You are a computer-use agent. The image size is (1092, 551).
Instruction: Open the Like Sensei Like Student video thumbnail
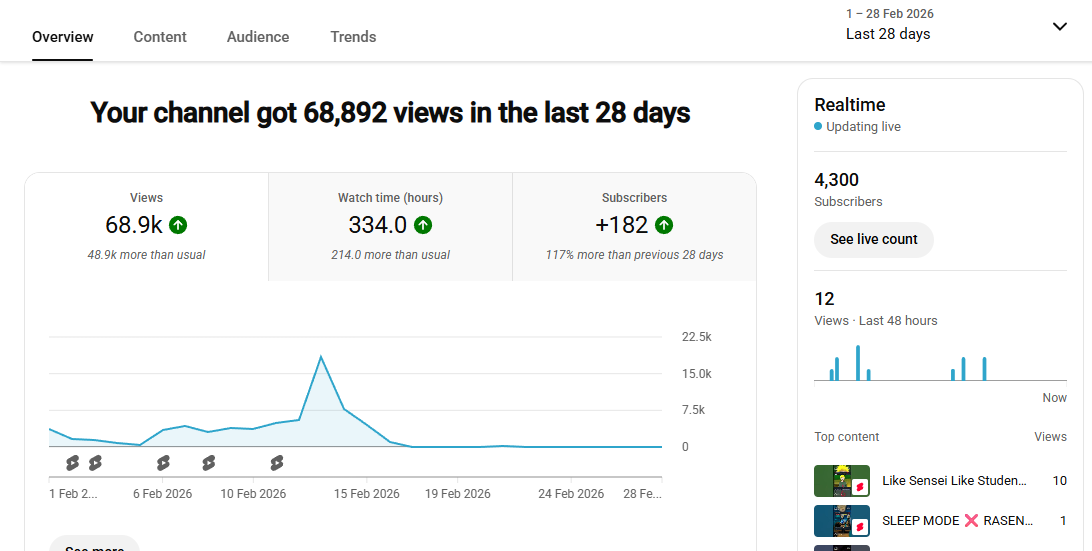841,481
